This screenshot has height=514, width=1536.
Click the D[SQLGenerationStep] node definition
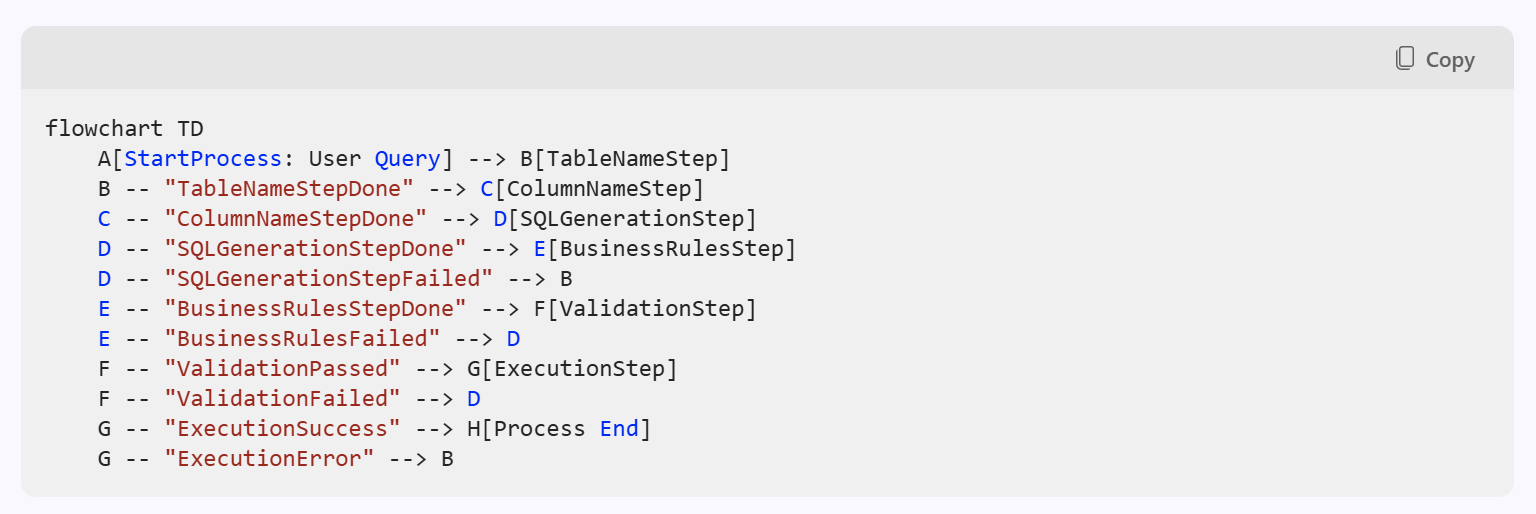625,218
